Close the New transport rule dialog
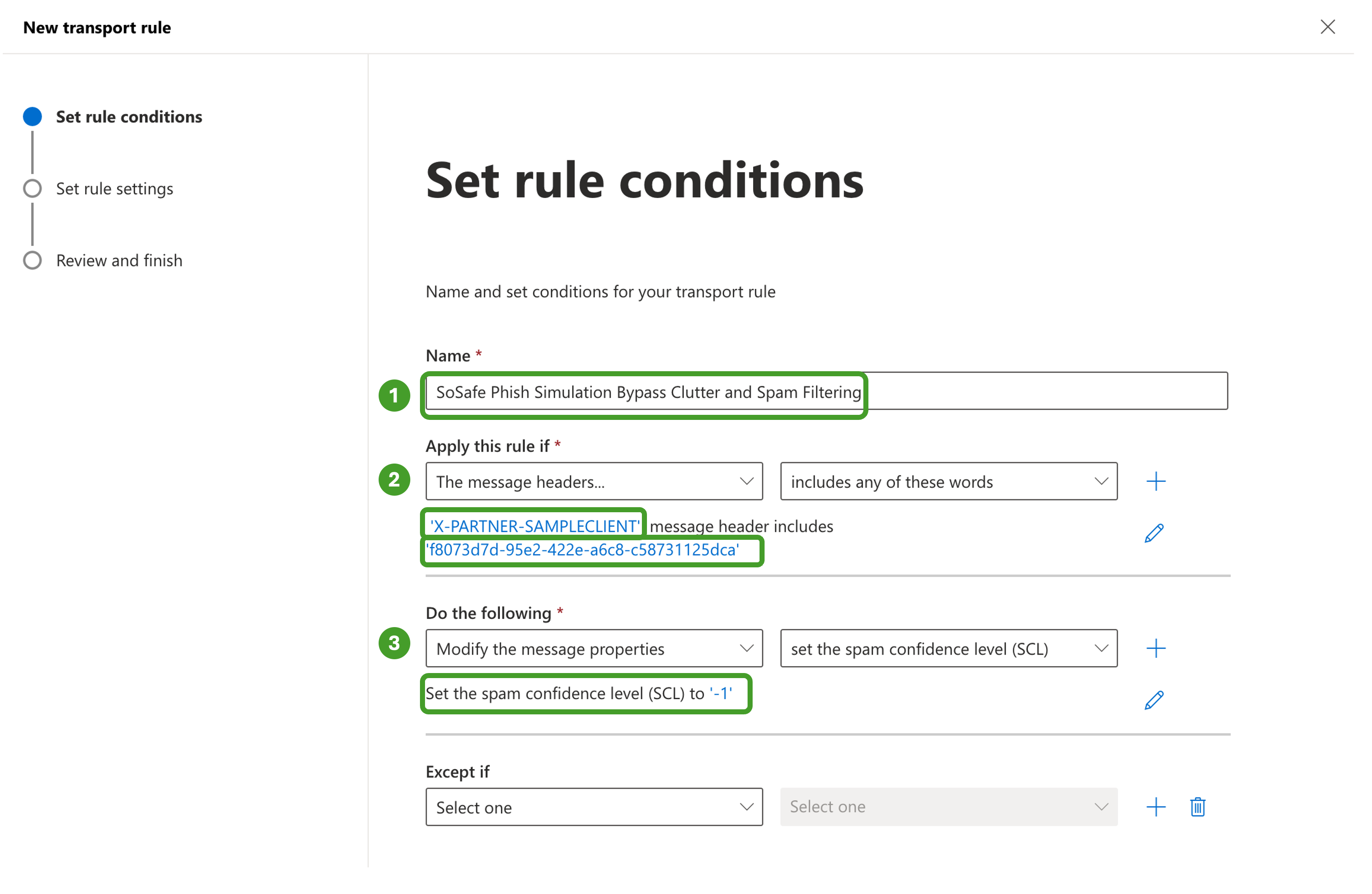The height and width of the screenshot is (894, 1372). tap(1327, 27)
